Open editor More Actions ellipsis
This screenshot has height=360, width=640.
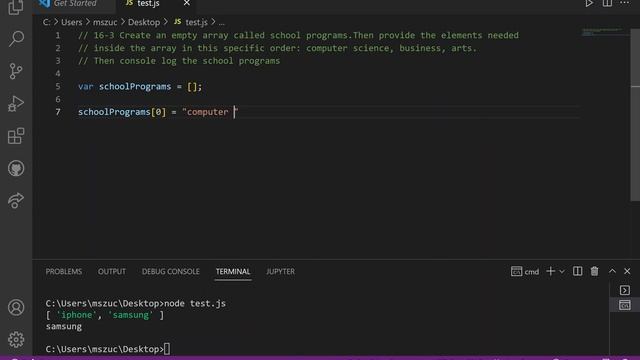624,3
